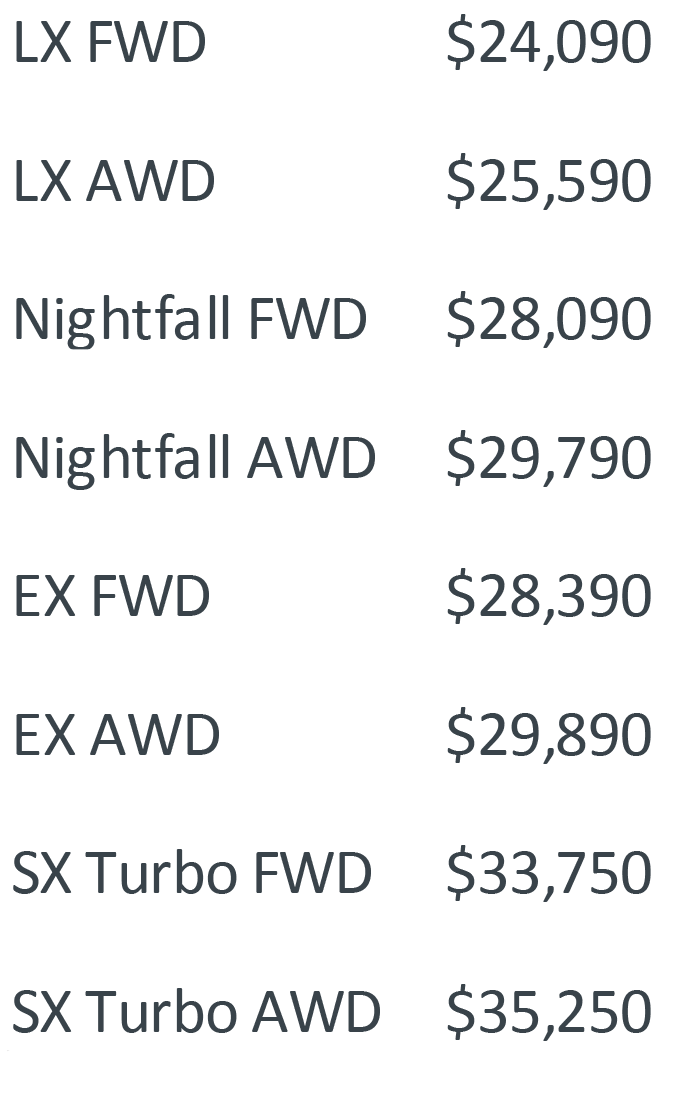This screenshot has height=1102, width=692.
Task: Click the word Nightfall in the FWD row
Action: (122, 320)
